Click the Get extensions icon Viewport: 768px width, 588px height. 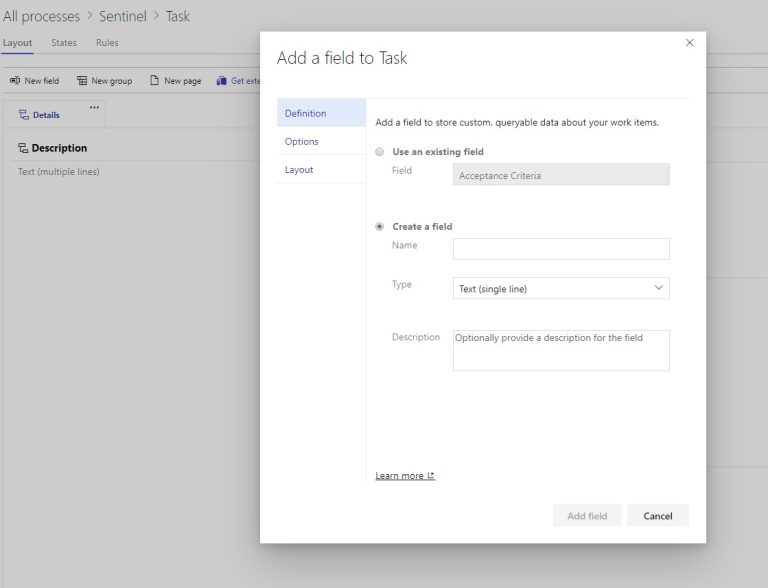point(222,81)
